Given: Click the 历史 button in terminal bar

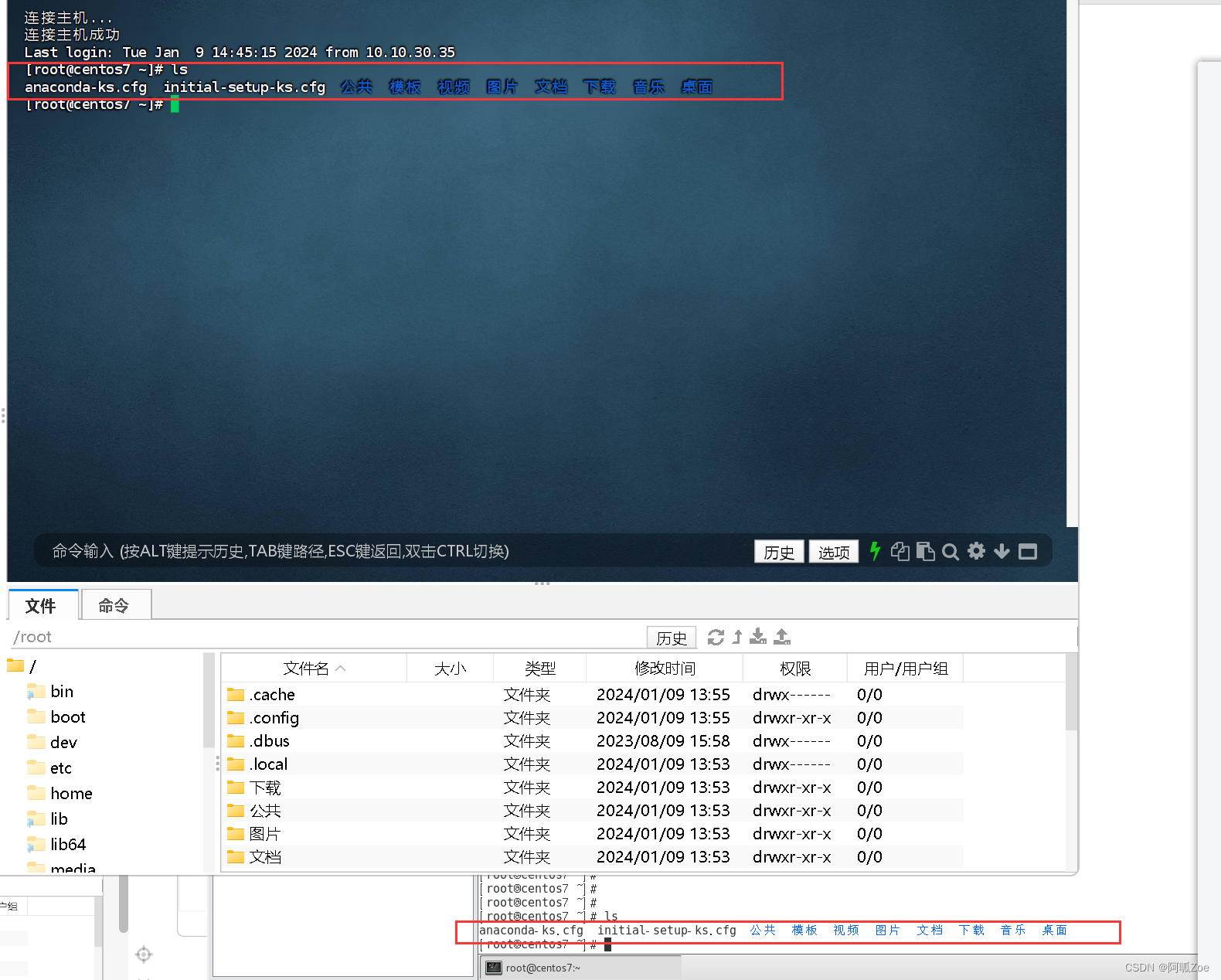Looking at the screenshot, I should [779, 552].
